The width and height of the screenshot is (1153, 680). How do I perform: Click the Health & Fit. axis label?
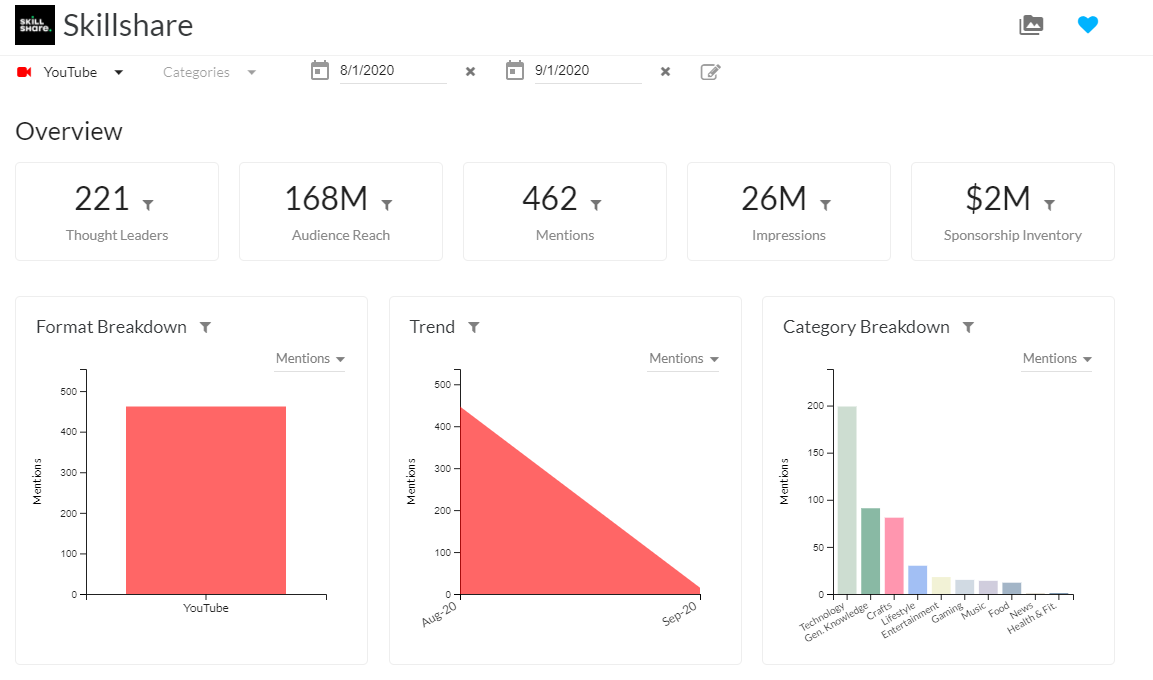tap(1032, 618)
